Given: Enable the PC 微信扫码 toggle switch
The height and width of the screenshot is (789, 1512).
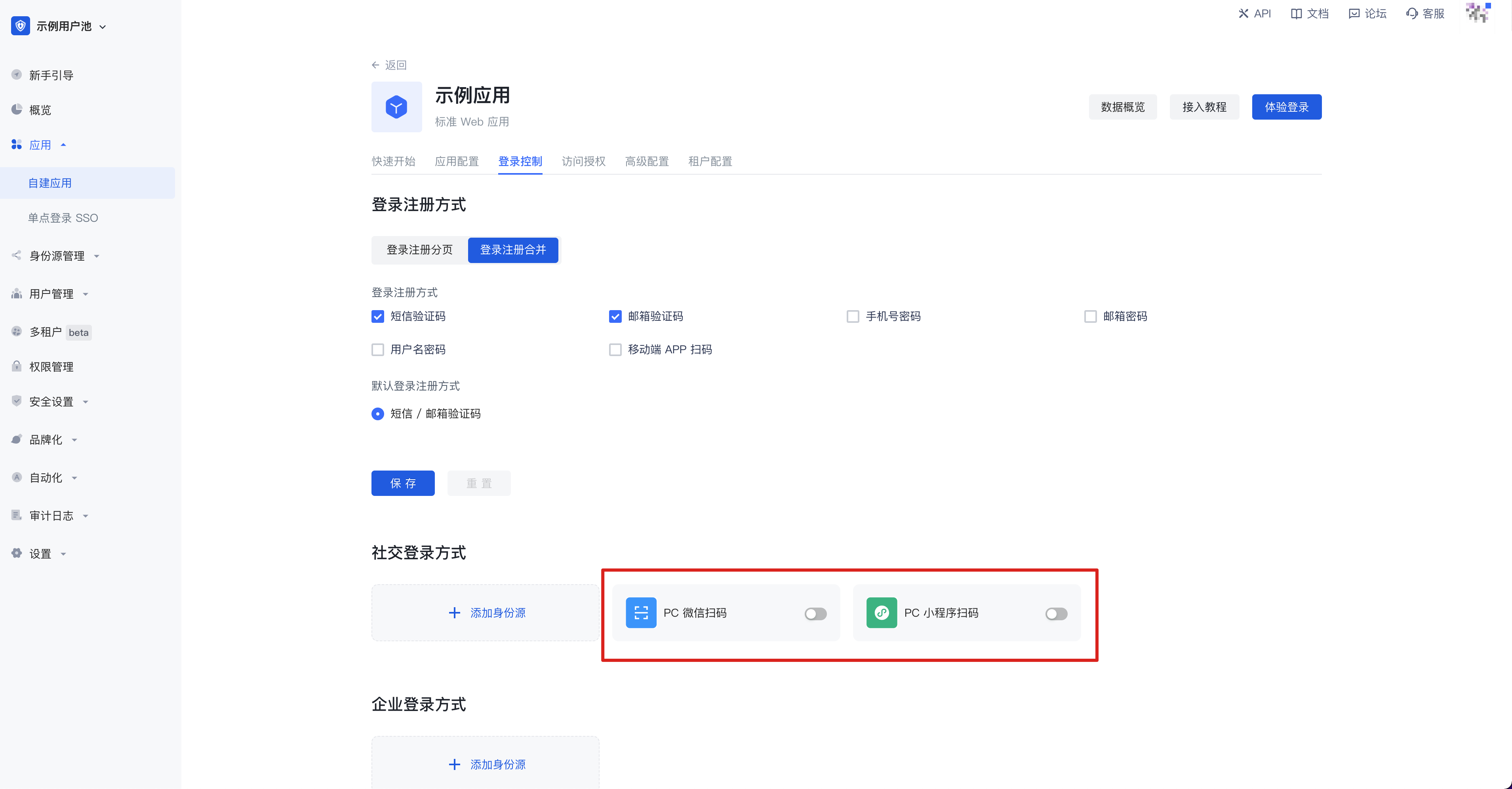Looking at the screenshot, I should click(x=815, y=614).
